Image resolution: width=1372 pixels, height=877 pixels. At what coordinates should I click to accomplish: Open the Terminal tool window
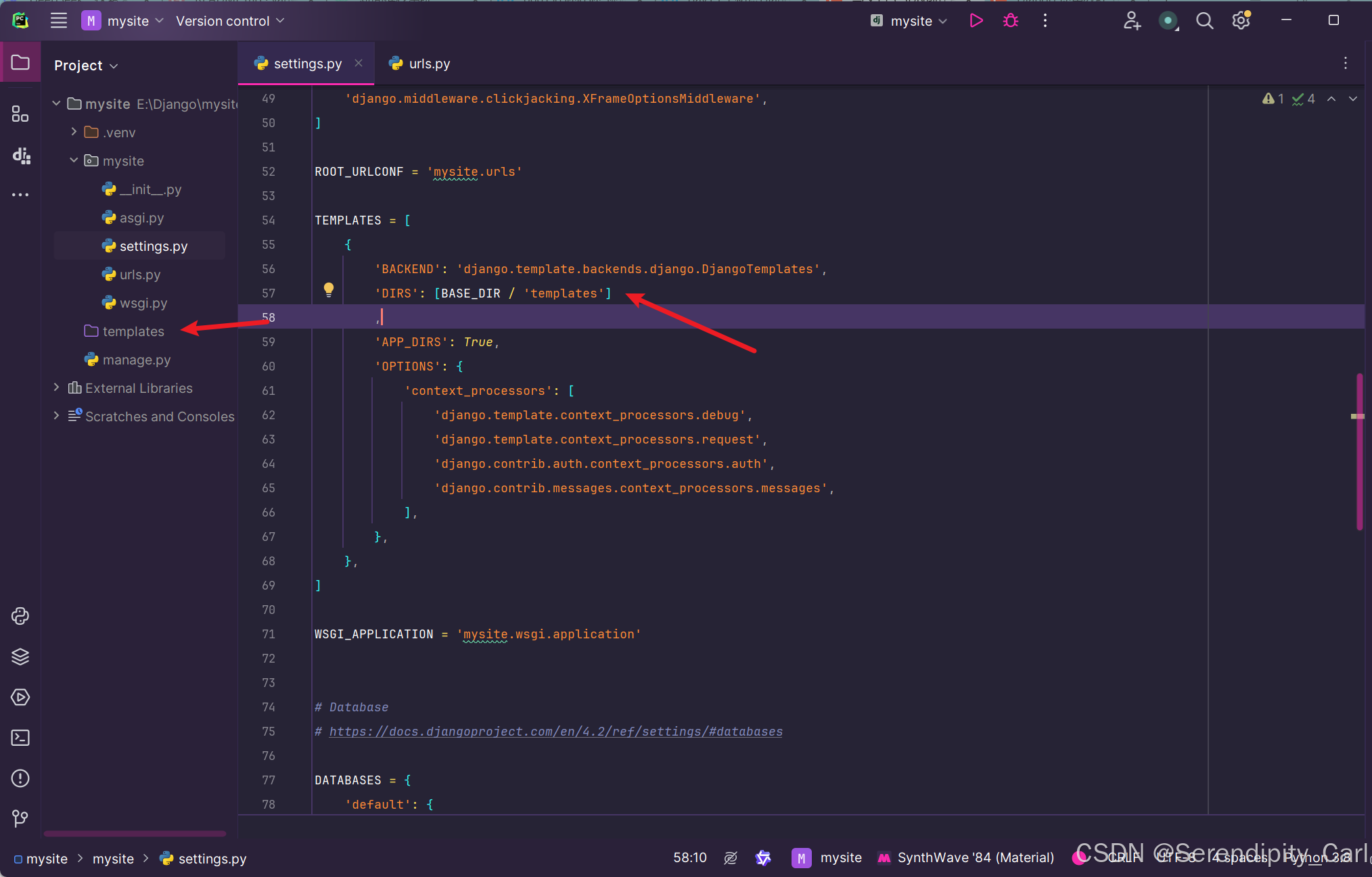coord(20,738)
